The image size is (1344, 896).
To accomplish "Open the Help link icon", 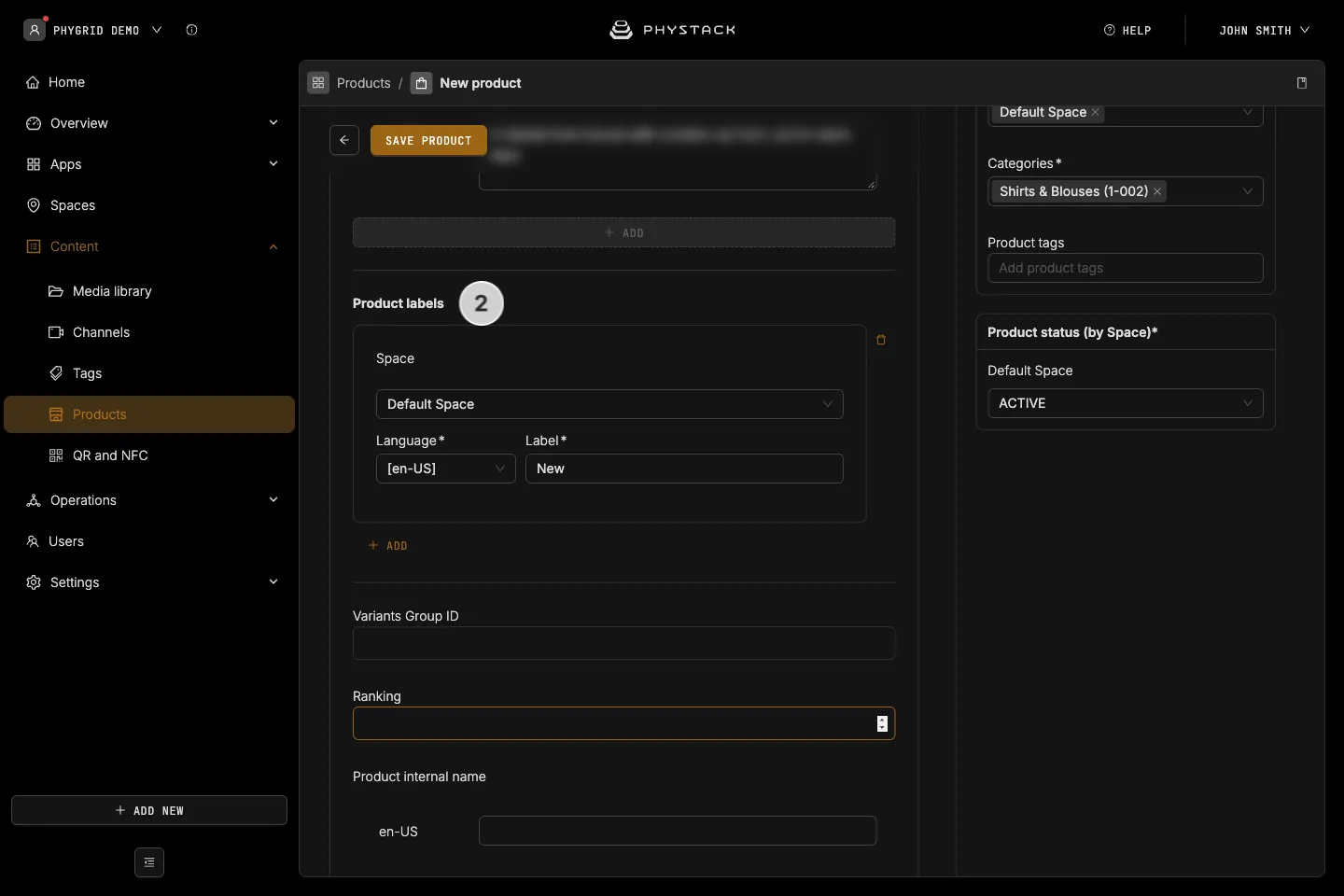I will pos(1110,30).
